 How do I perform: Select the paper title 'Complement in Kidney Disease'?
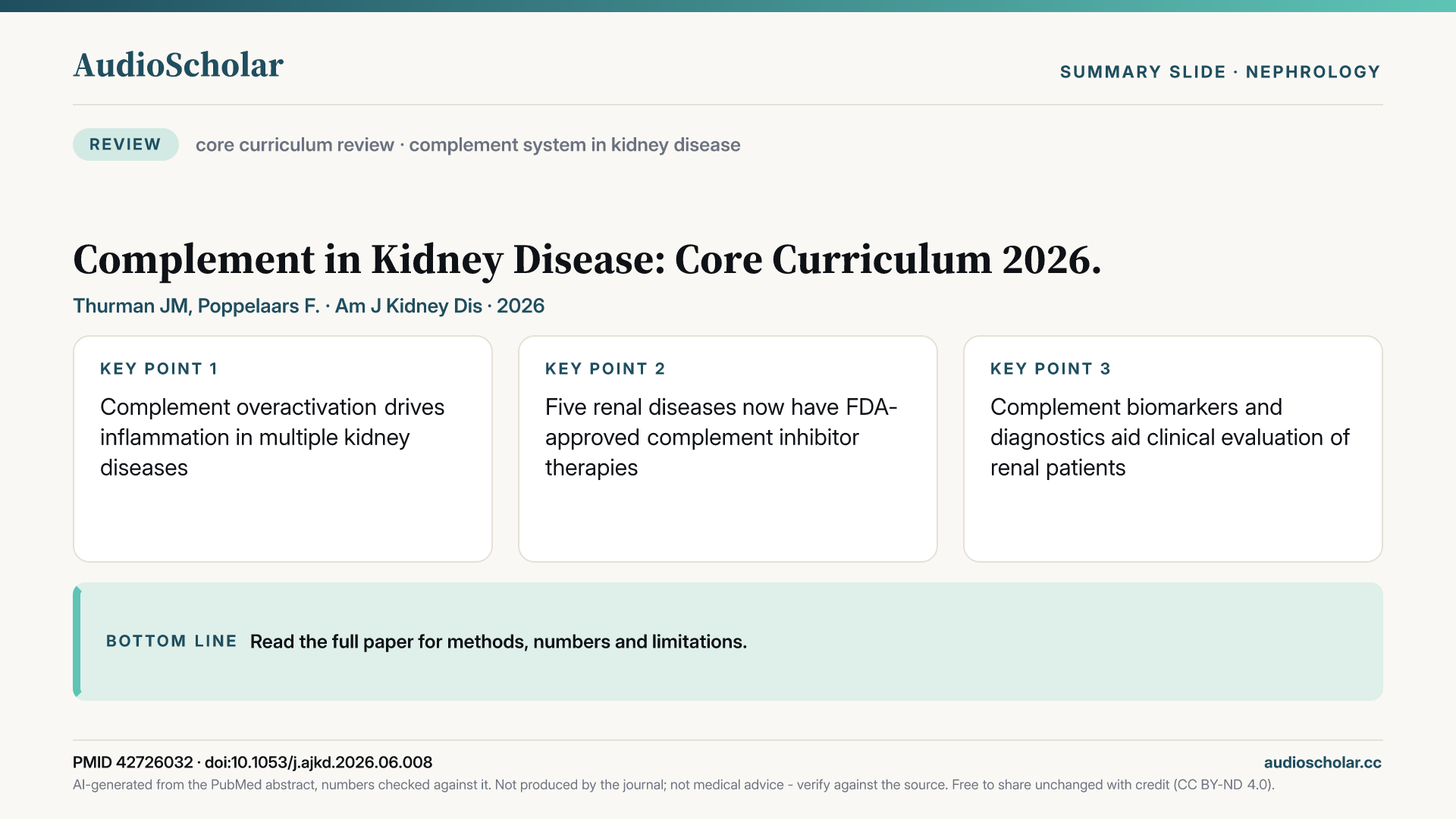587,259
